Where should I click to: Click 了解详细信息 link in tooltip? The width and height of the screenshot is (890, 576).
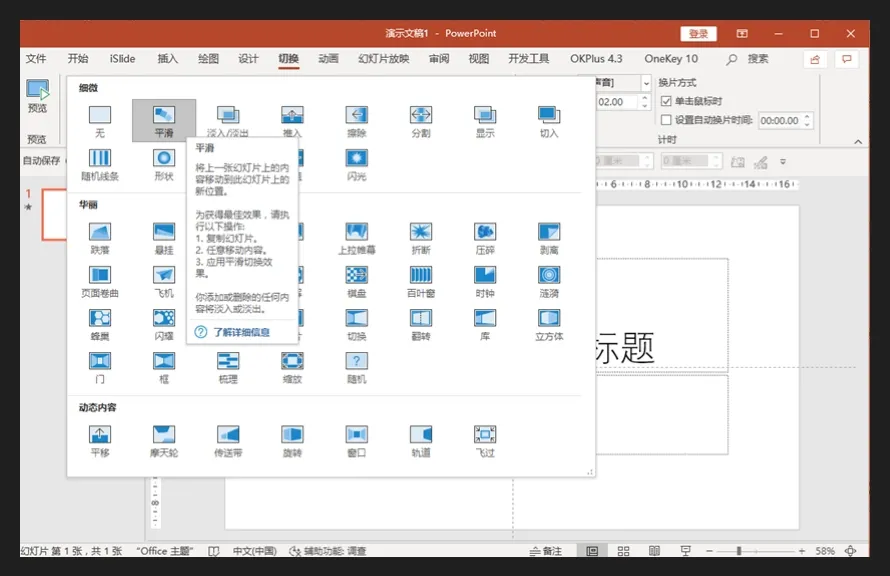point(241,332)
